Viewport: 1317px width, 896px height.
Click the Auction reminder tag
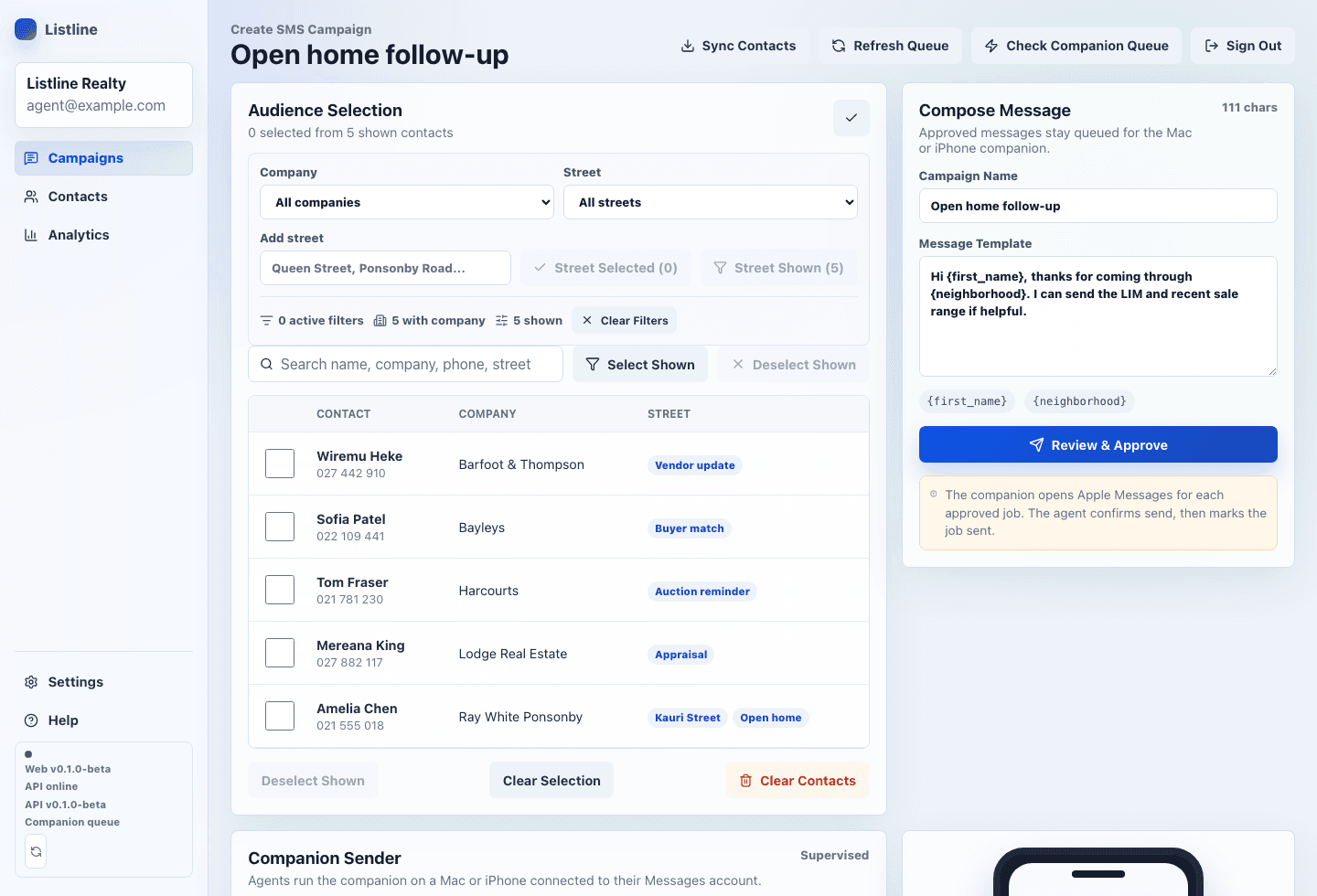coord(701,592)
